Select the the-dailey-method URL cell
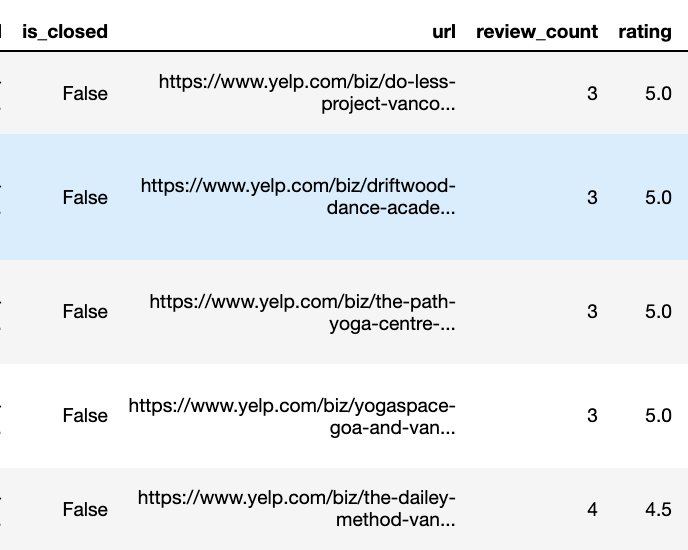 [297, 509]
